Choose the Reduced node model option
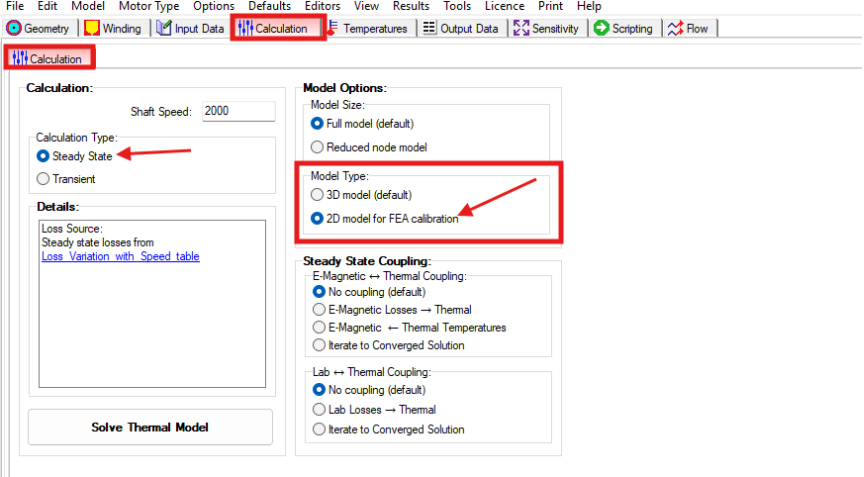This screenshot has height=477, width=864. pyautogui.click(x=318, y=147)
